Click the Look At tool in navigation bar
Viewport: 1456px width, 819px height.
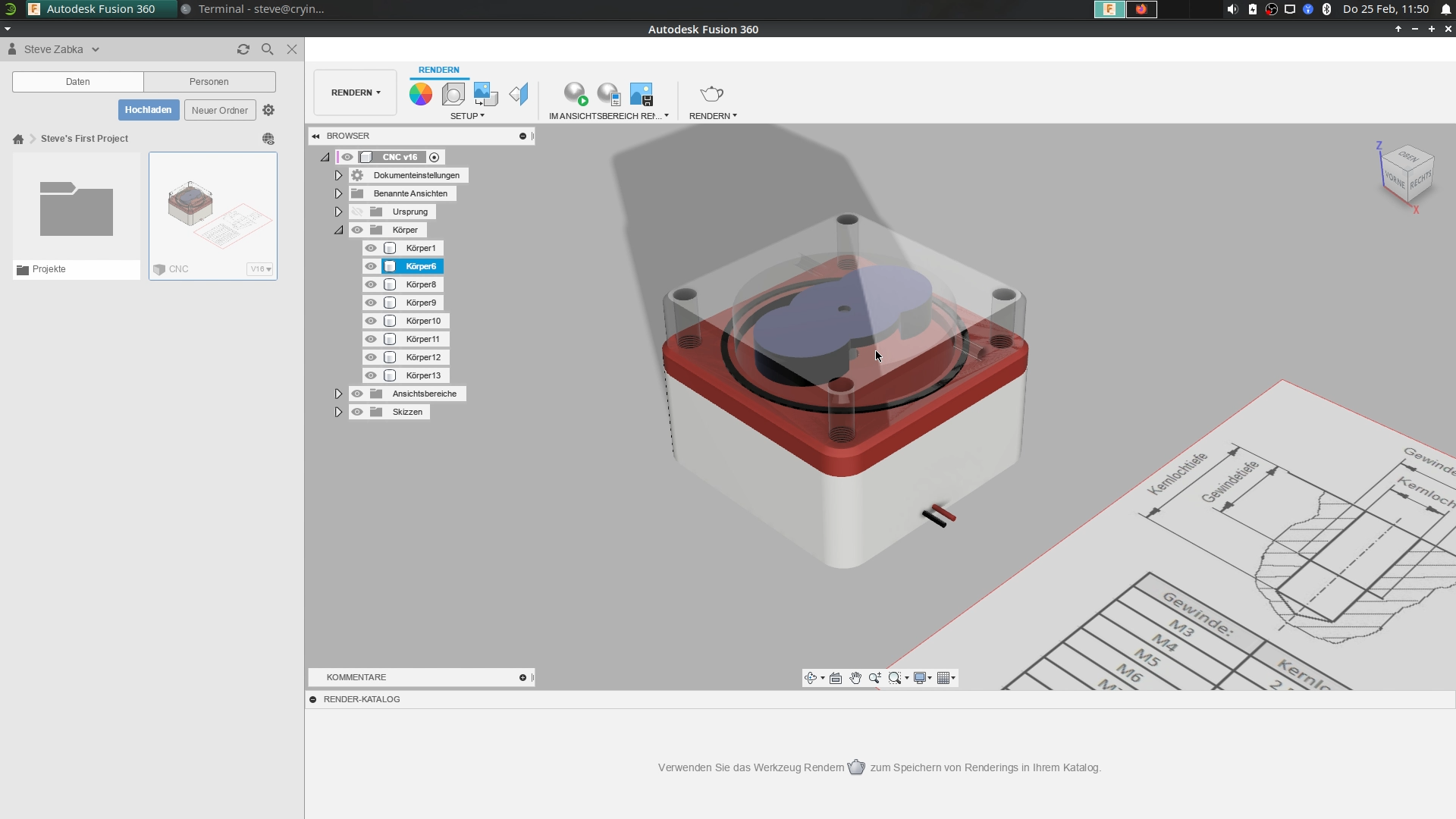point(836,678)
